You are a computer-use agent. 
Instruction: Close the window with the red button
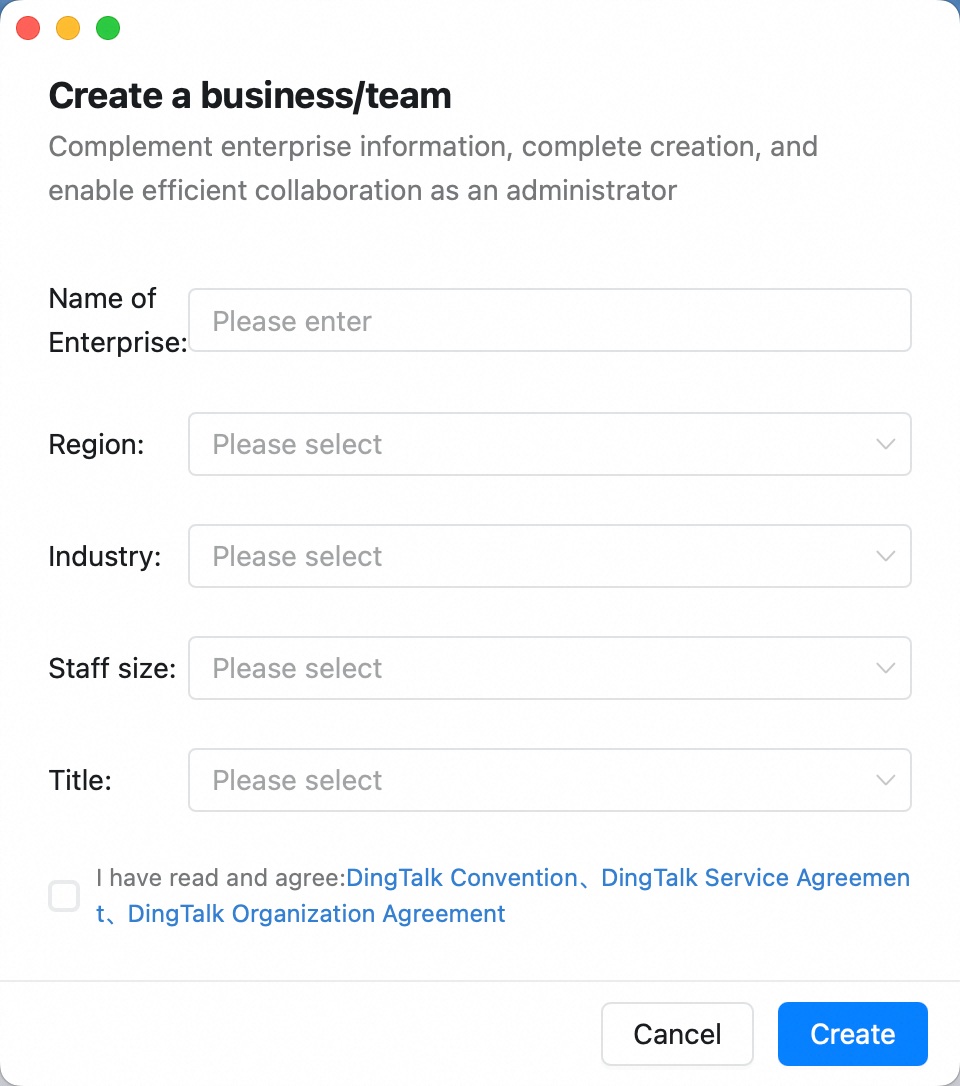28,28
